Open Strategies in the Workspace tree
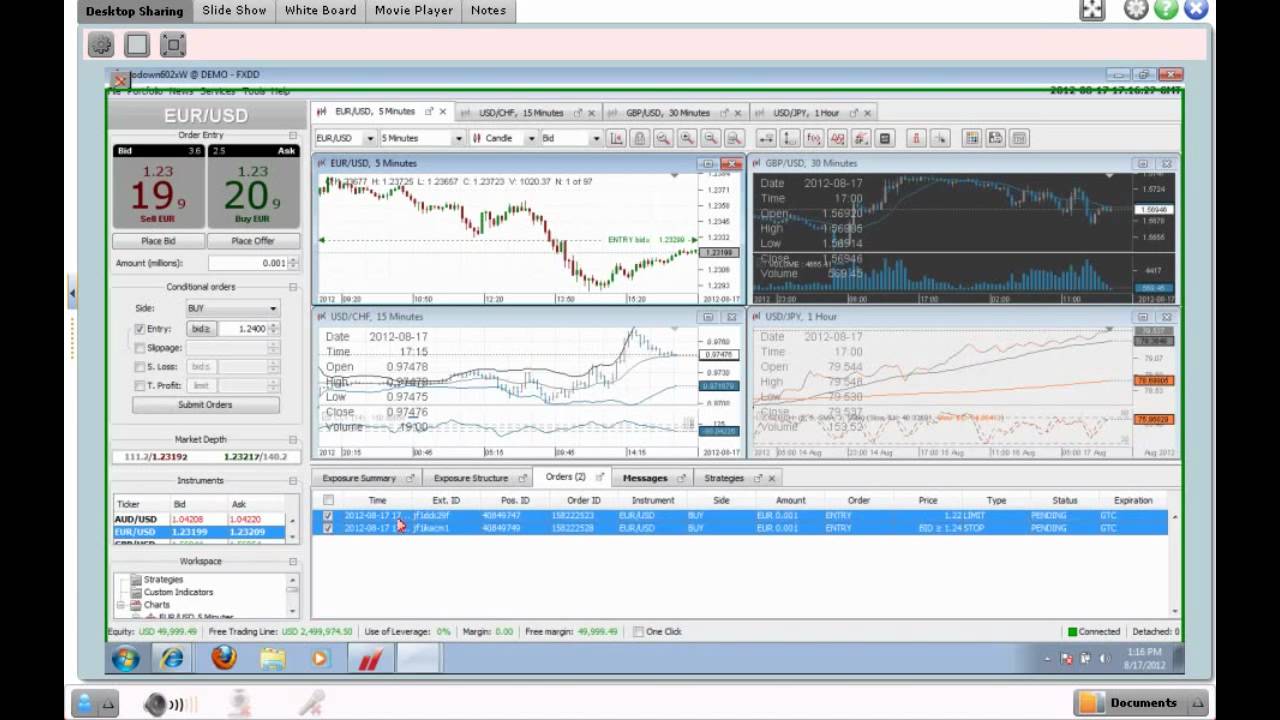Image resolution: width=1280 pixels, height=720 pixels. tap(163, 579)
